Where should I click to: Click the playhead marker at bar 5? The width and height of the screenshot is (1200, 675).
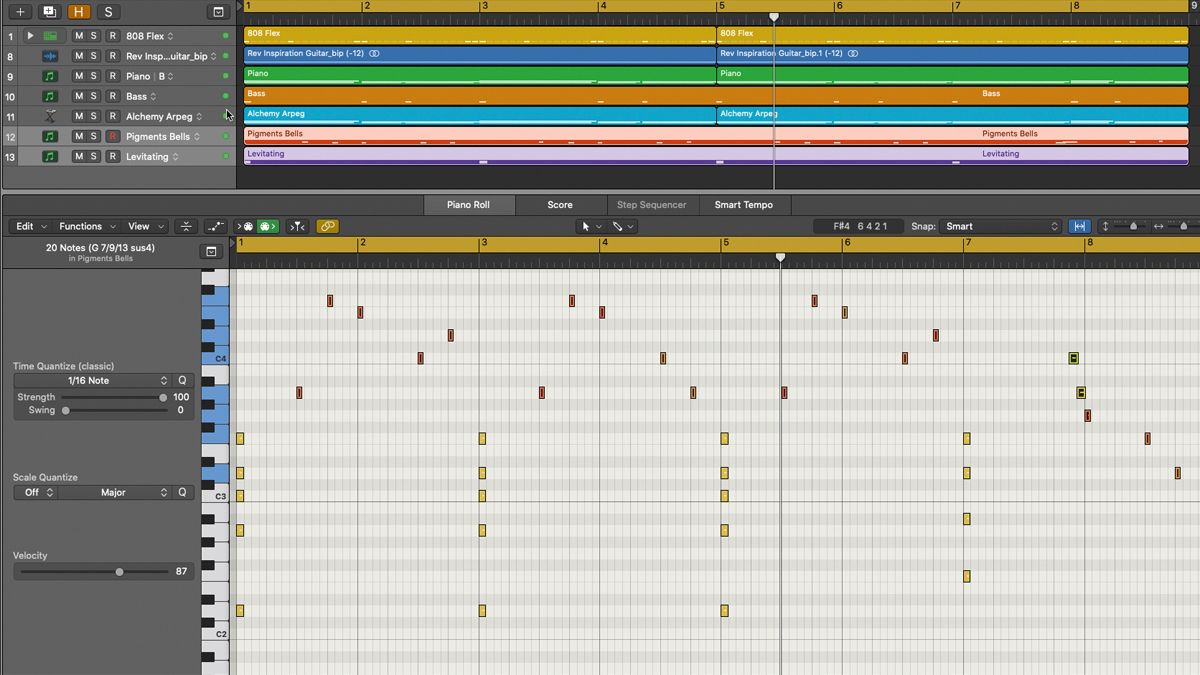pyautogui.click(x=774, y=16)
